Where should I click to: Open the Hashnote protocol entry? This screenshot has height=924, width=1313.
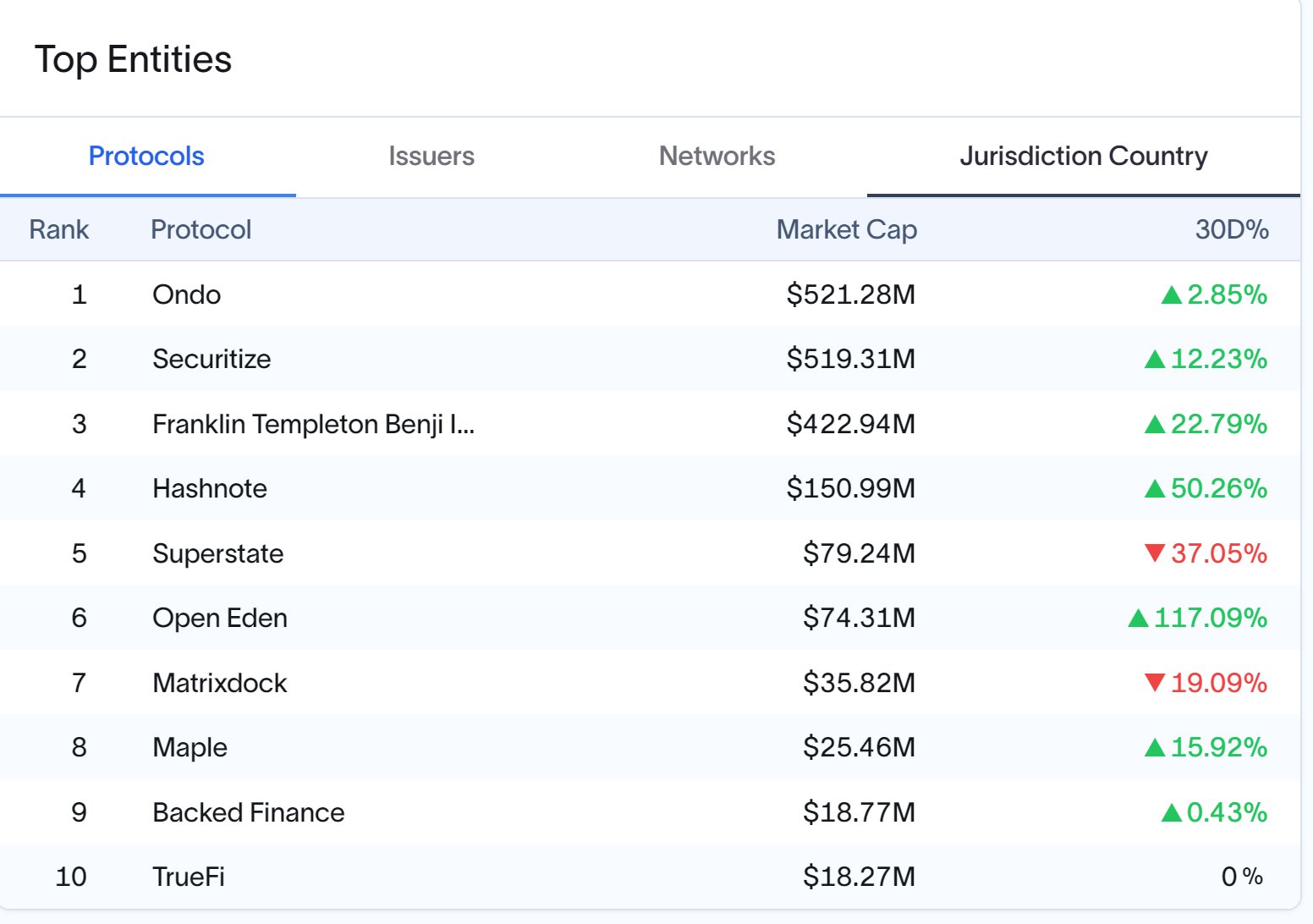tap(210, 488)
